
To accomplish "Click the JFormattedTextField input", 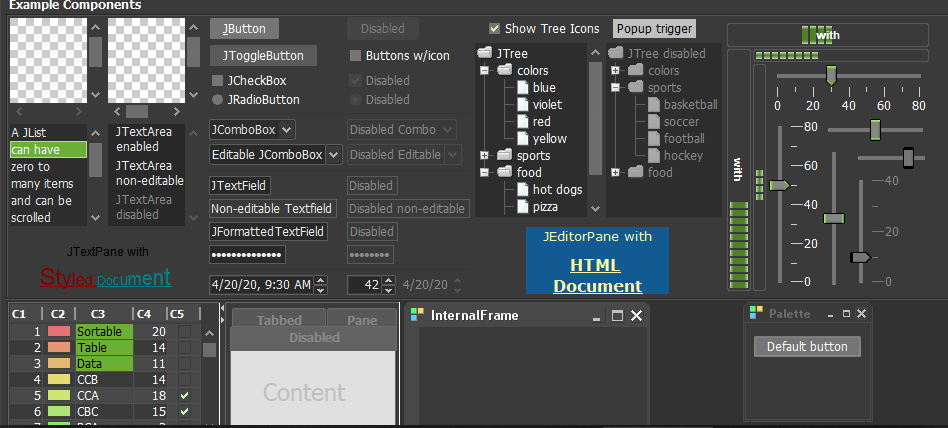I will pyautogui.click(x=268, y=232).
